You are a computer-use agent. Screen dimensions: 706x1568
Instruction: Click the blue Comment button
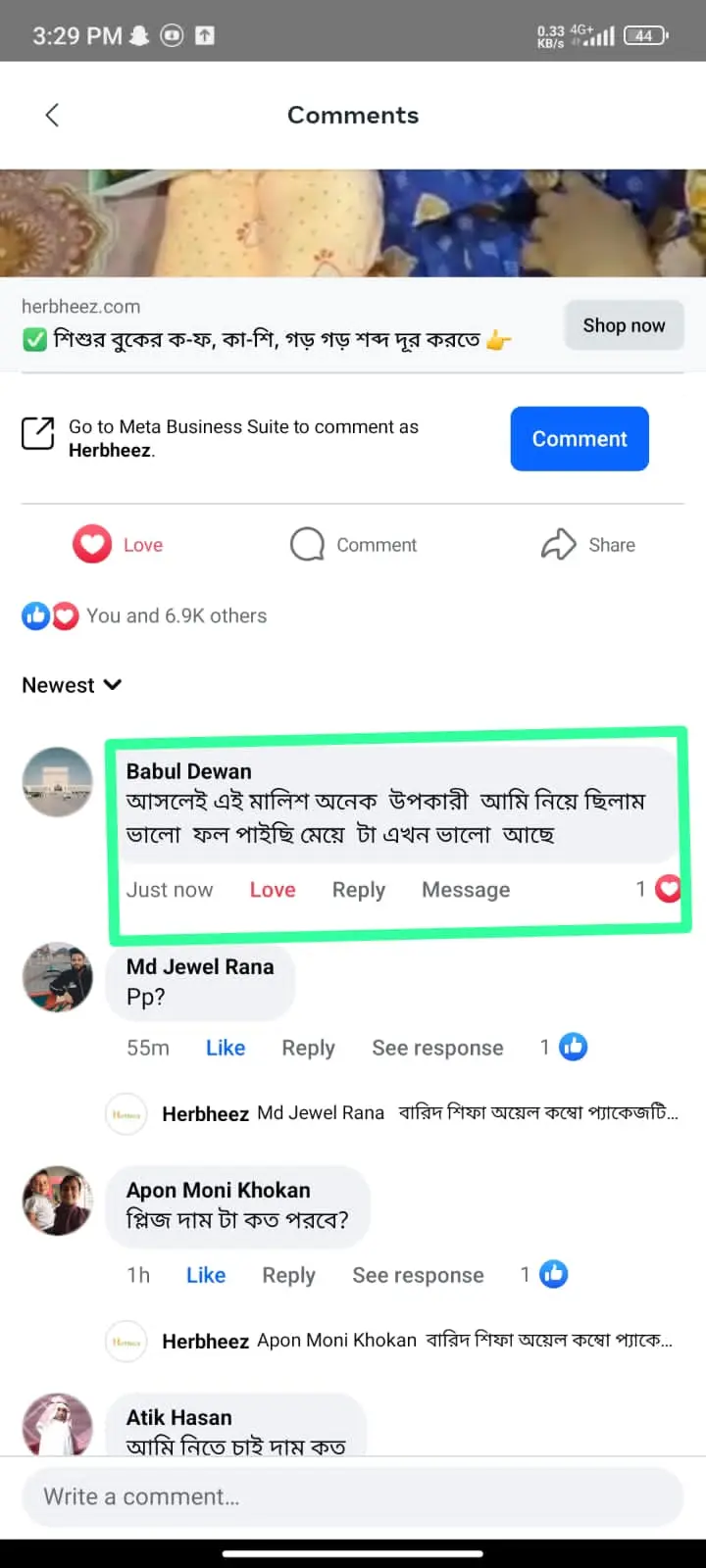pyautogui.click(x=580, y=439)
